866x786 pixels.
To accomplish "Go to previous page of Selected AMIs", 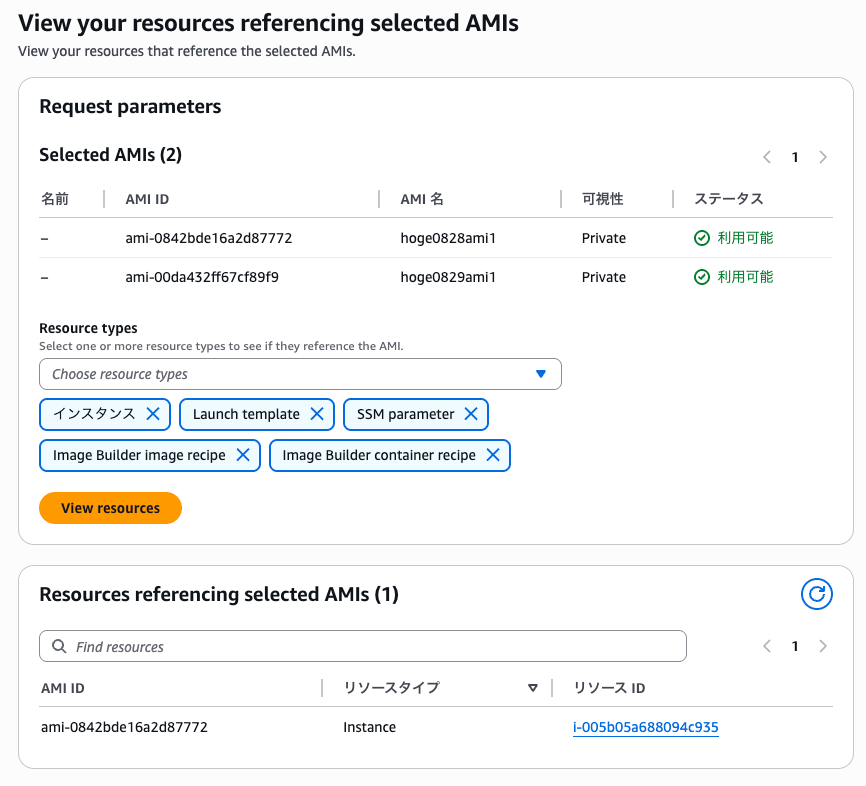I will (767, 157).
